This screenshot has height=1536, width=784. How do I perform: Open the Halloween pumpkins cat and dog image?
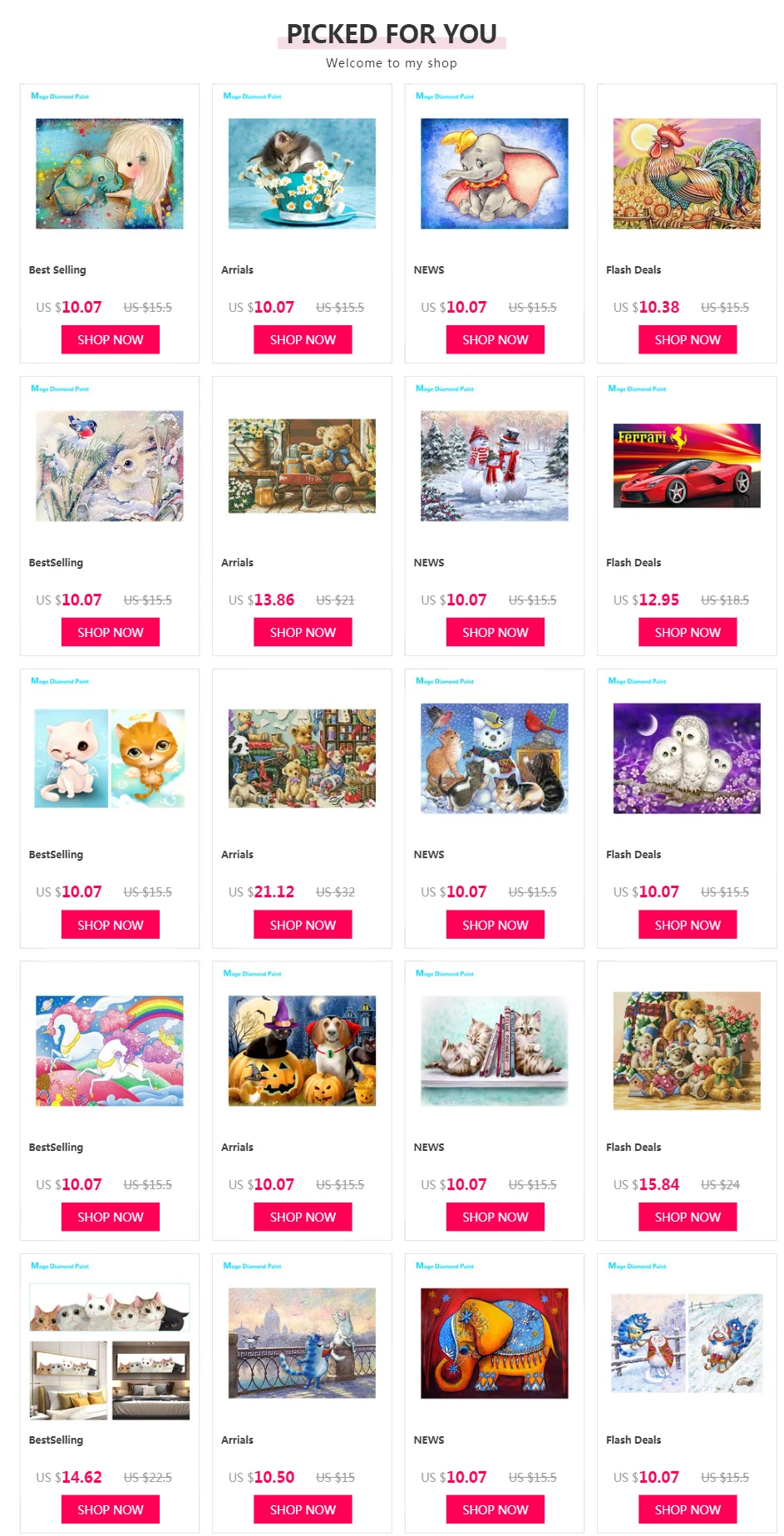tap(302, 1050)
